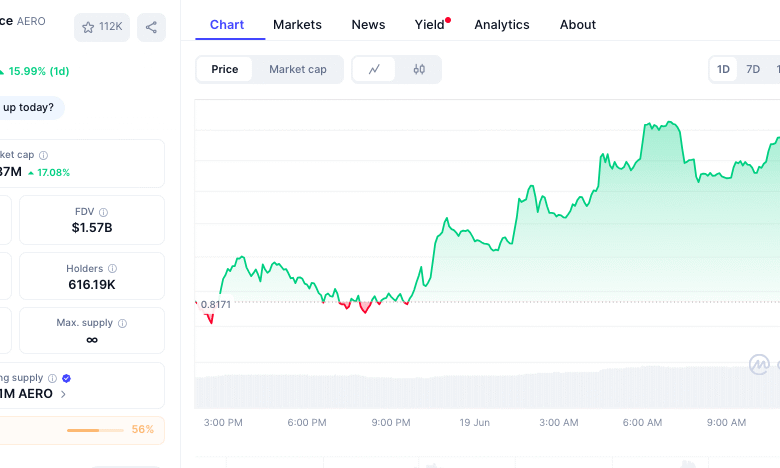Switch to candlestick chart icon
The width and height of the screenshot is (780, 468).
(x=419, y=69)
